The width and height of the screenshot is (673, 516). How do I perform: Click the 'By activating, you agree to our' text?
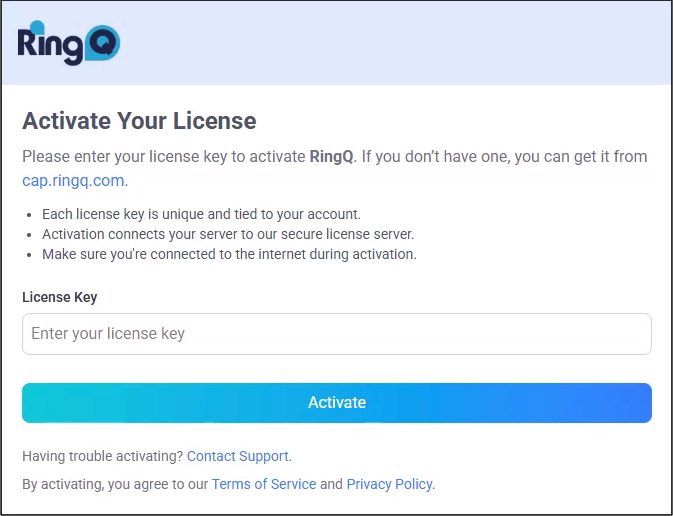(x=115, y=484)
